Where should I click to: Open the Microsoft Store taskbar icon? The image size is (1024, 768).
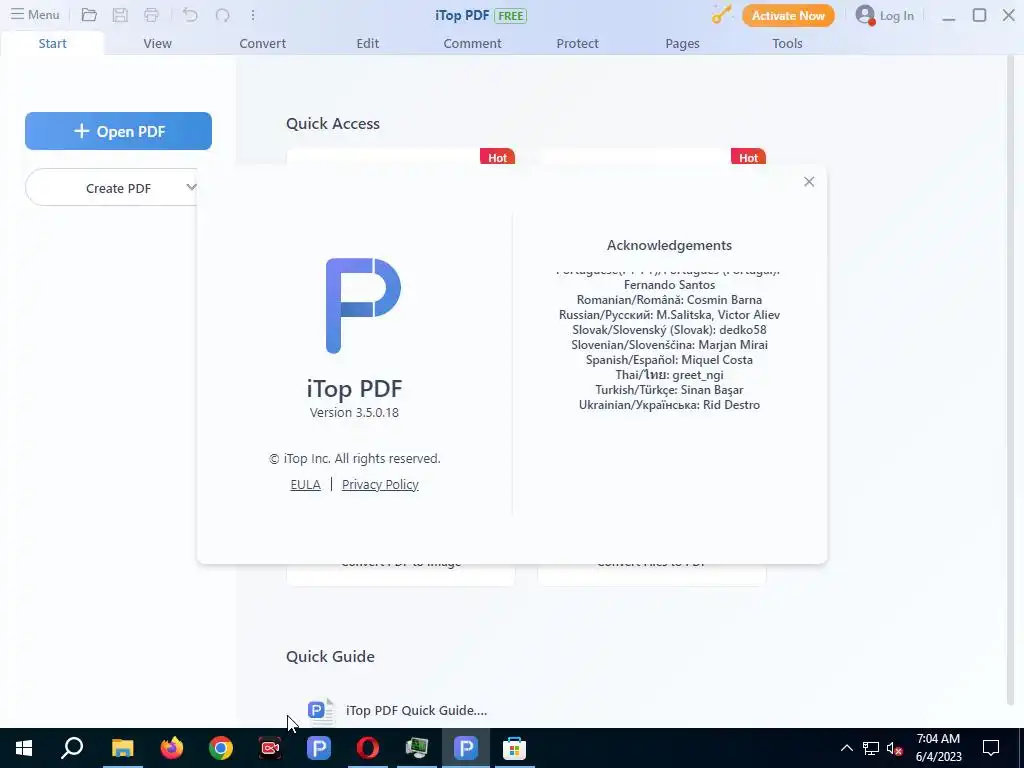tap(514, 748)
